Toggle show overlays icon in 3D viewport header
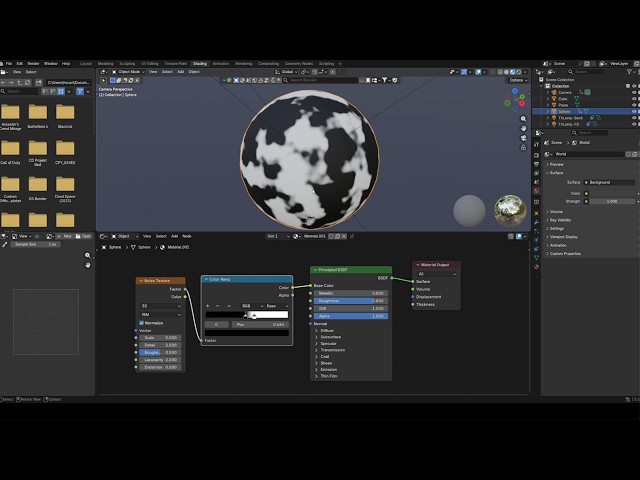640x480 pixels. 478,72
